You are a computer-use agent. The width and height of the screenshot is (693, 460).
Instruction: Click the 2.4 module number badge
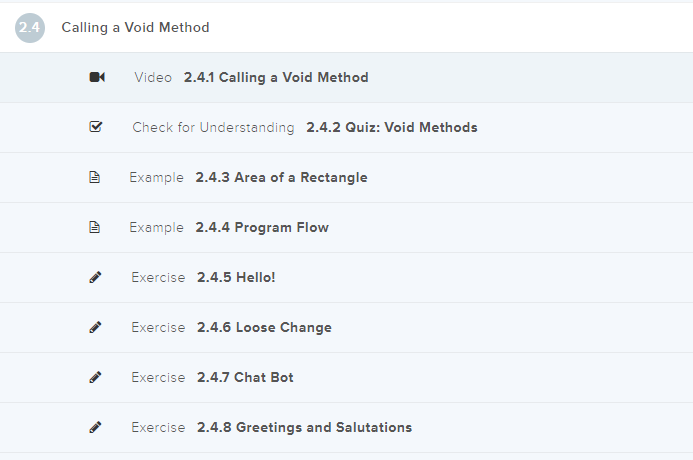click(30, 27)
